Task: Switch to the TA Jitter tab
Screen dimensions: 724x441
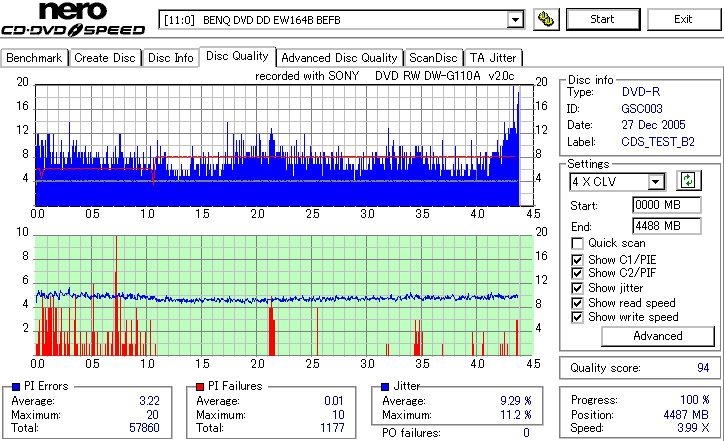Action: 493,58
